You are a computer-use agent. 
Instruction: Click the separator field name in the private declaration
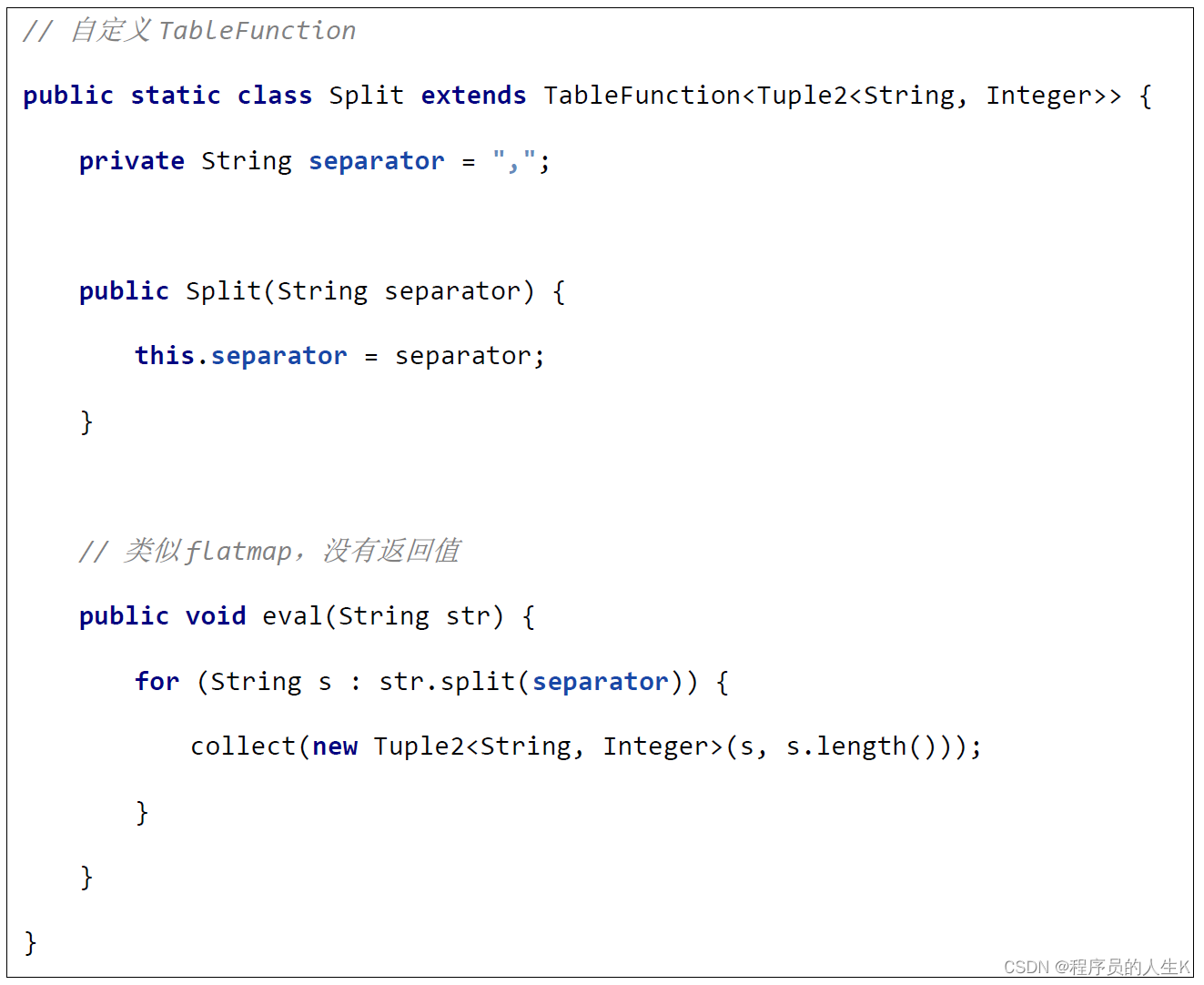tap(376, 161)
